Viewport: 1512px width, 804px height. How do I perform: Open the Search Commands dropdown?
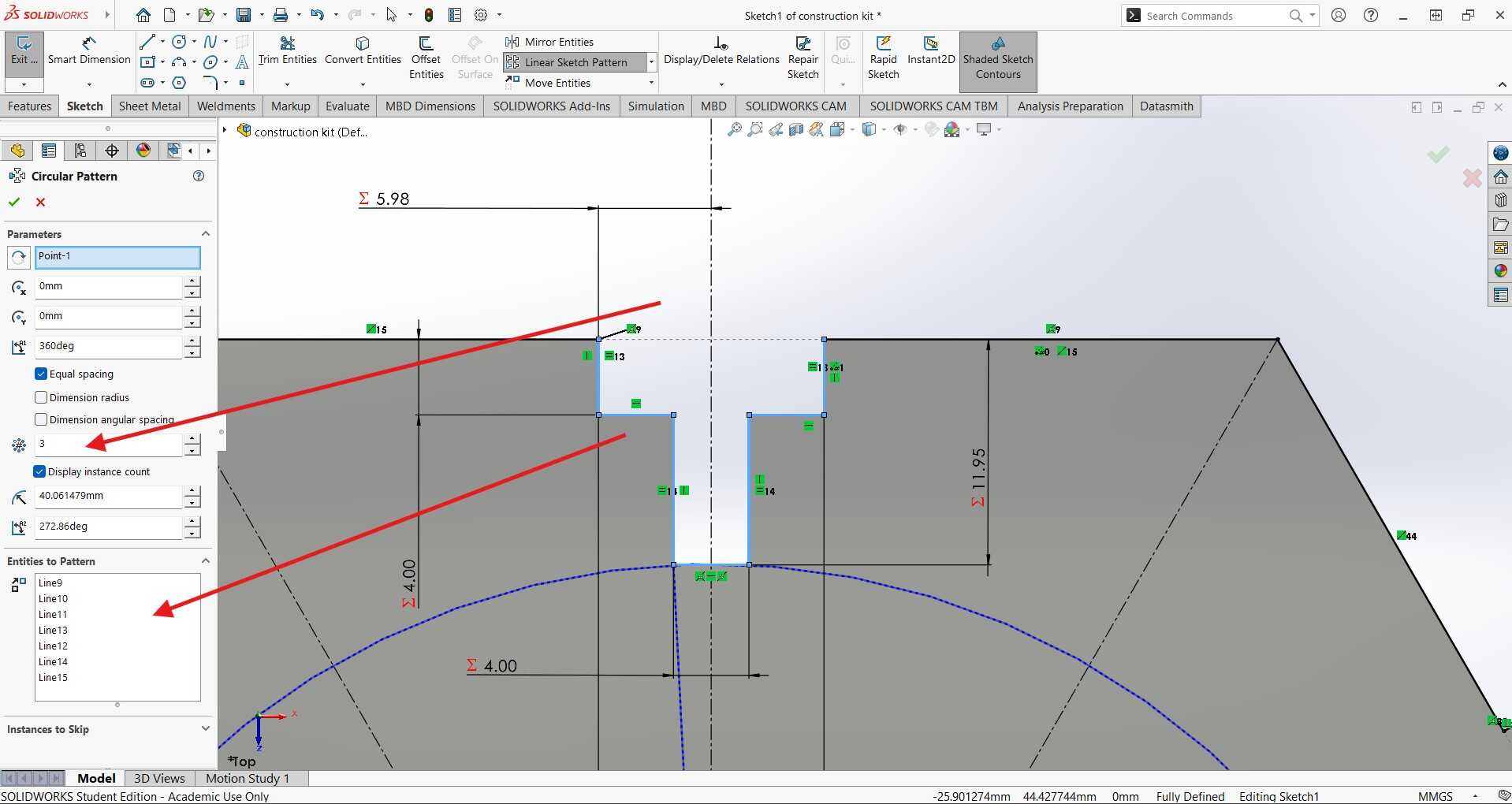click(1313, 15)
